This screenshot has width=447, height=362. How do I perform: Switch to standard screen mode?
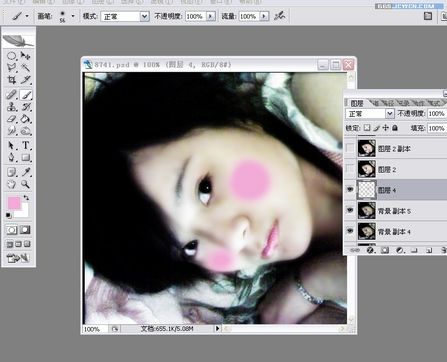(10, 244)
